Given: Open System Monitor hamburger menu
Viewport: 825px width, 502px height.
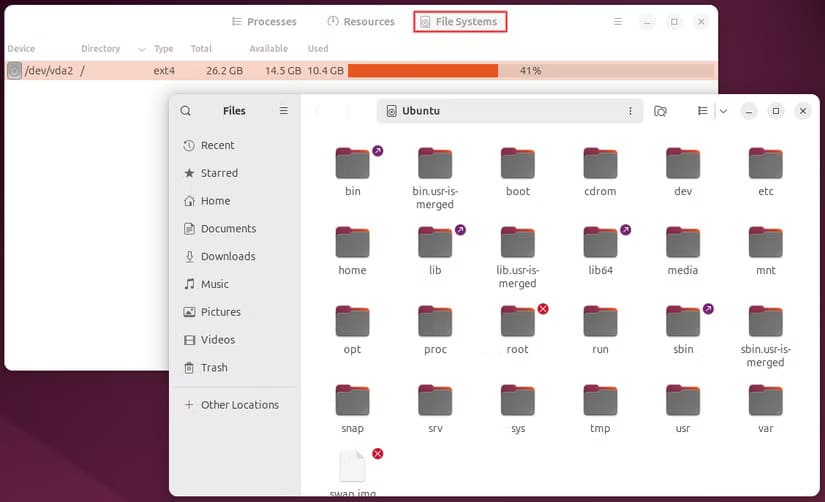Looking at the screenshot, I should (618, 22).
